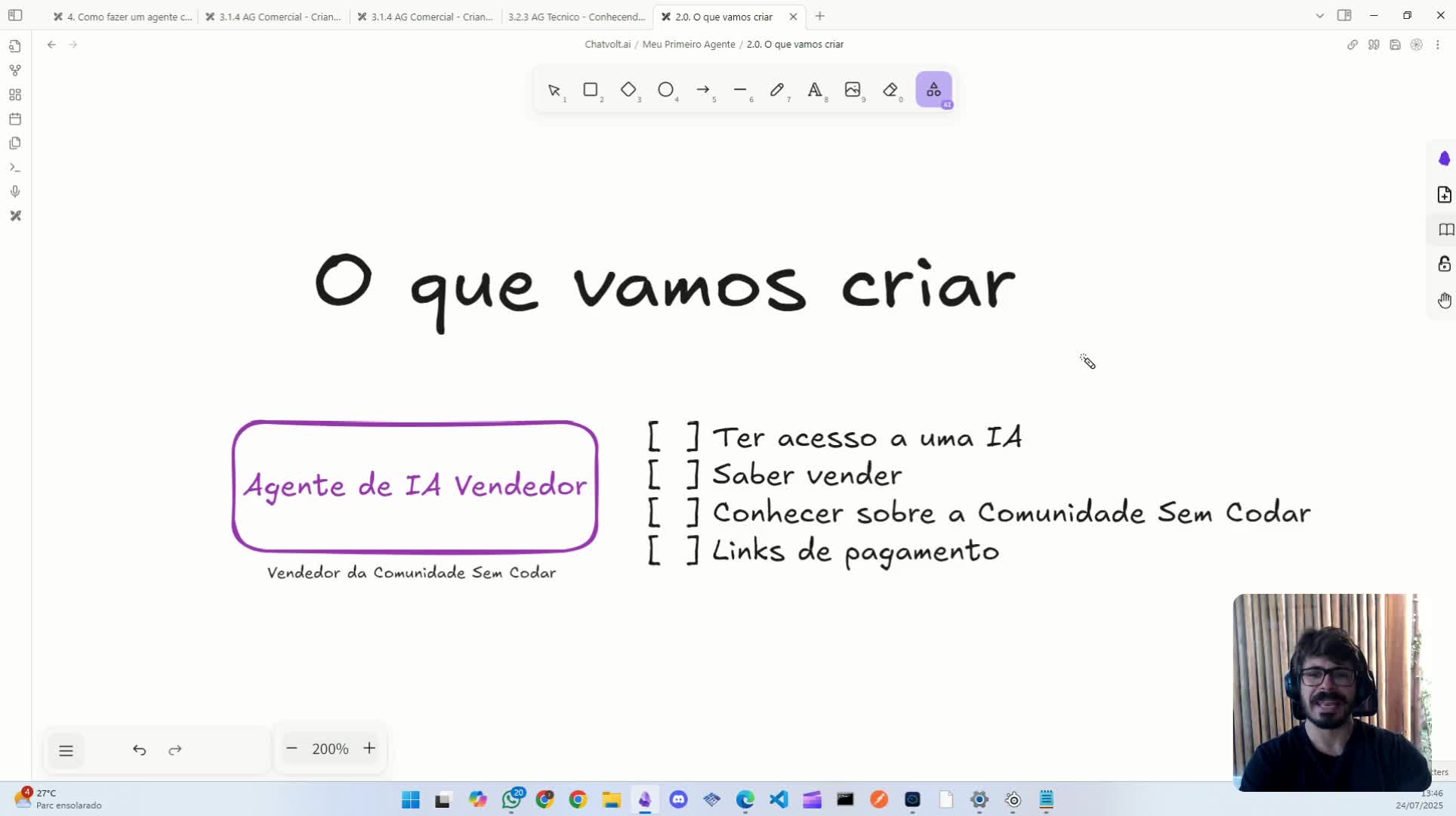This screenshot has width=1456, height=816.
Task: Enable the hand pan tool
Action: click(1445, 300)
